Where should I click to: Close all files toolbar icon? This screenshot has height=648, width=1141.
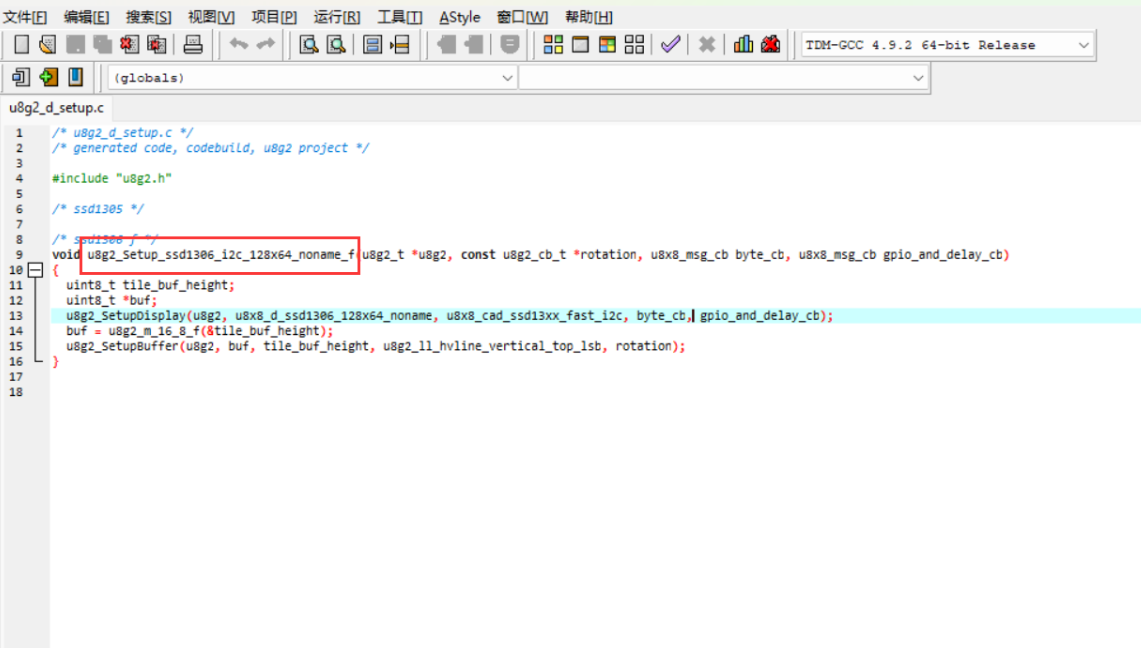[x=156, y=44]
